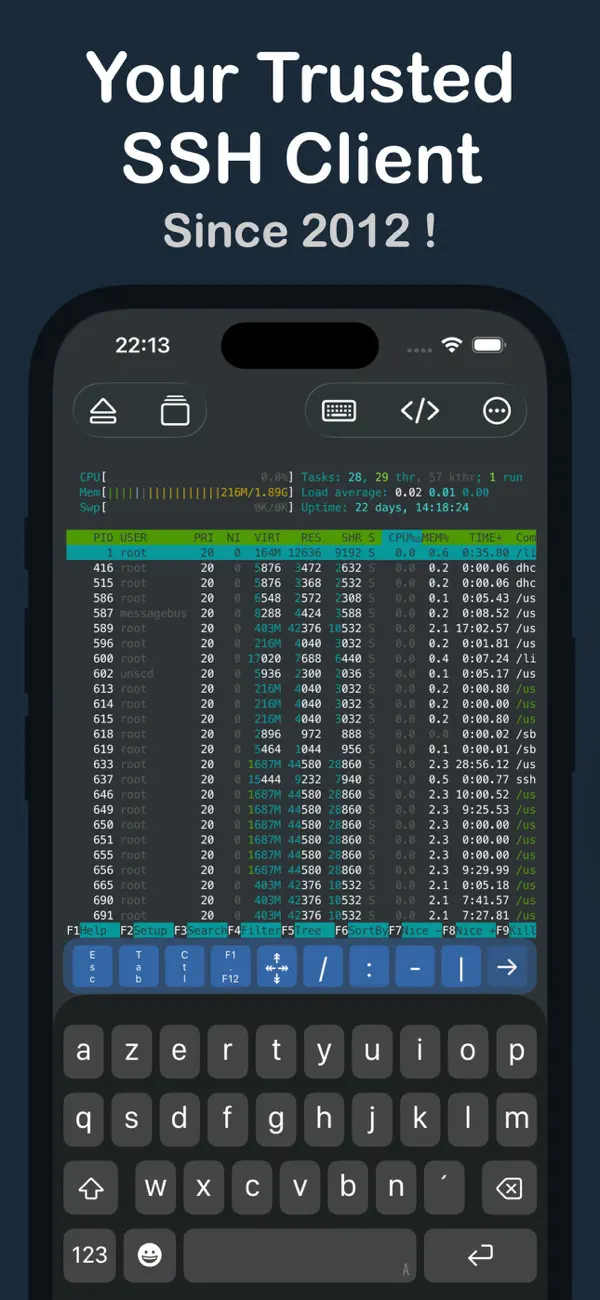Select process row 602 unscd
This screenshot has width=600, height=1300.
pyautogui.click(x=301, y=674)
